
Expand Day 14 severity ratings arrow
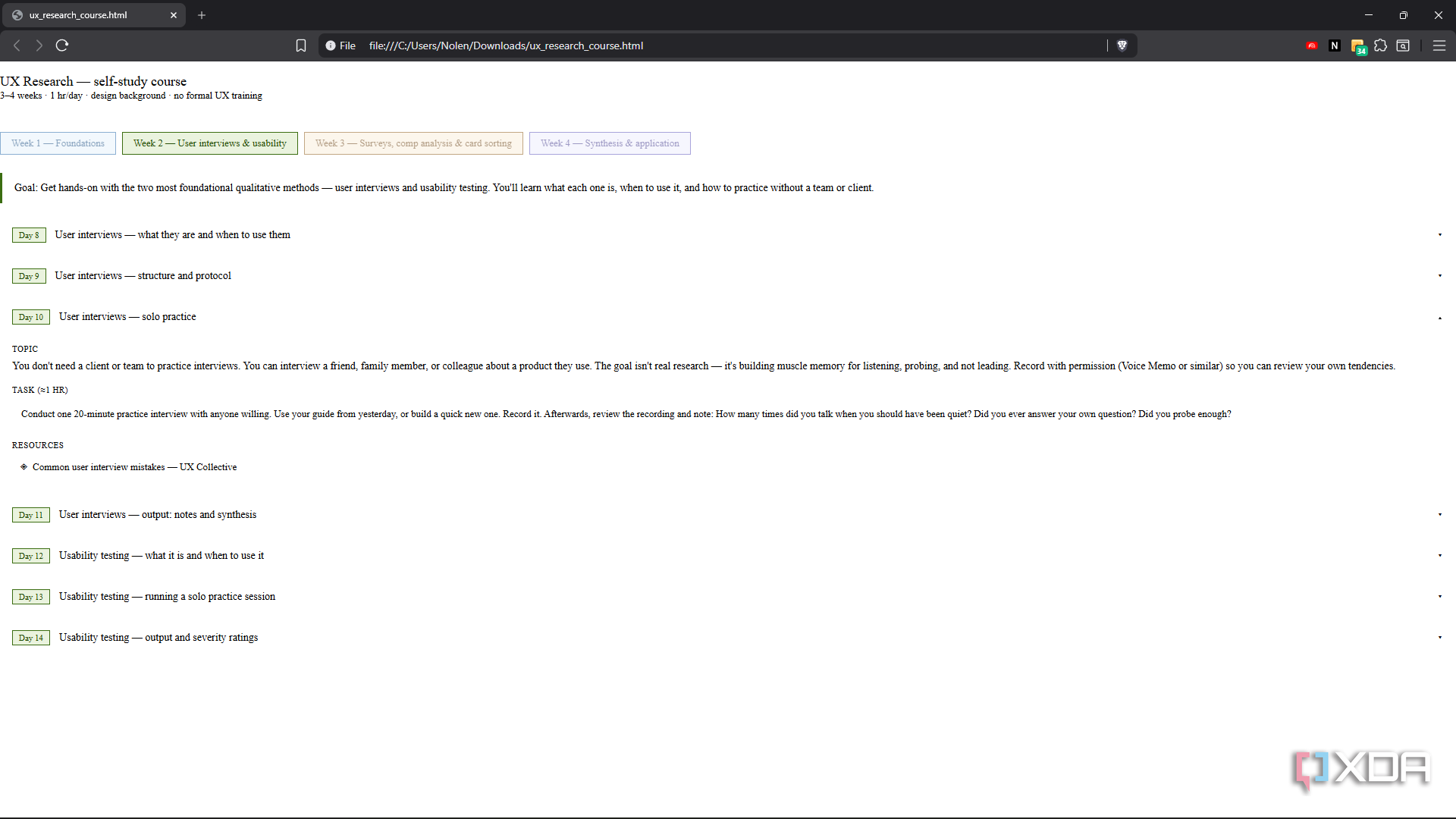coord(1440,638)
